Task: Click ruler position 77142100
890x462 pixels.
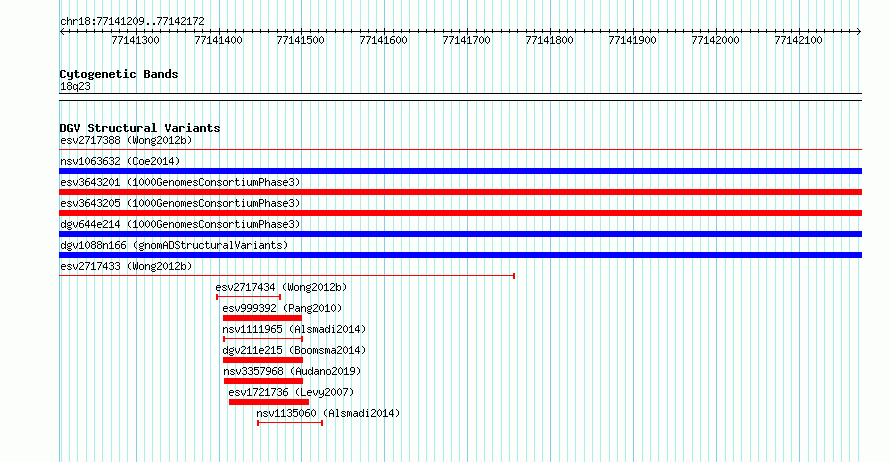Action: 799,40
